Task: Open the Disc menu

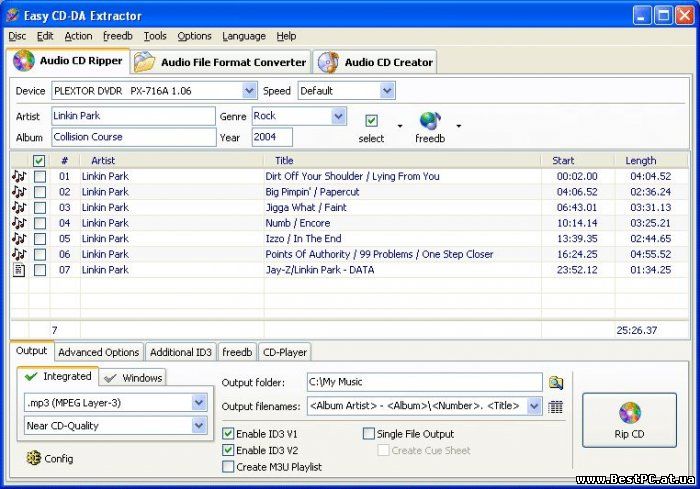Action: [x=17, y=36]
